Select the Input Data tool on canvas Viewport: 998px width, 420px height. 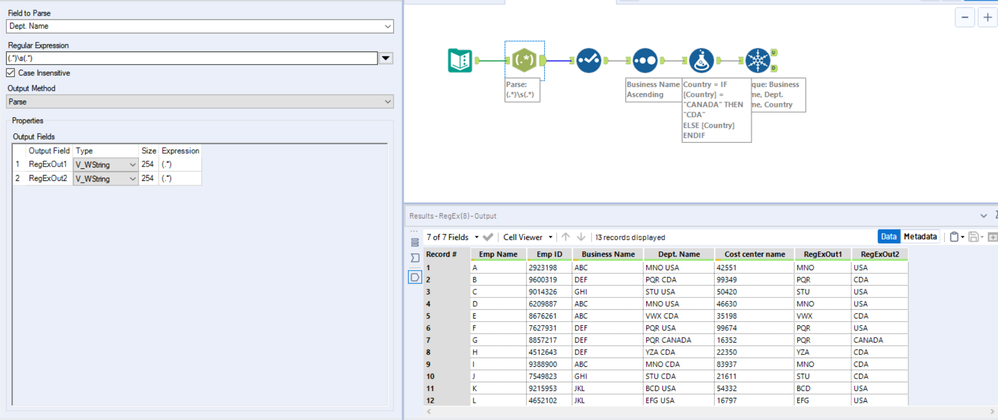click(x=460, y=60)
